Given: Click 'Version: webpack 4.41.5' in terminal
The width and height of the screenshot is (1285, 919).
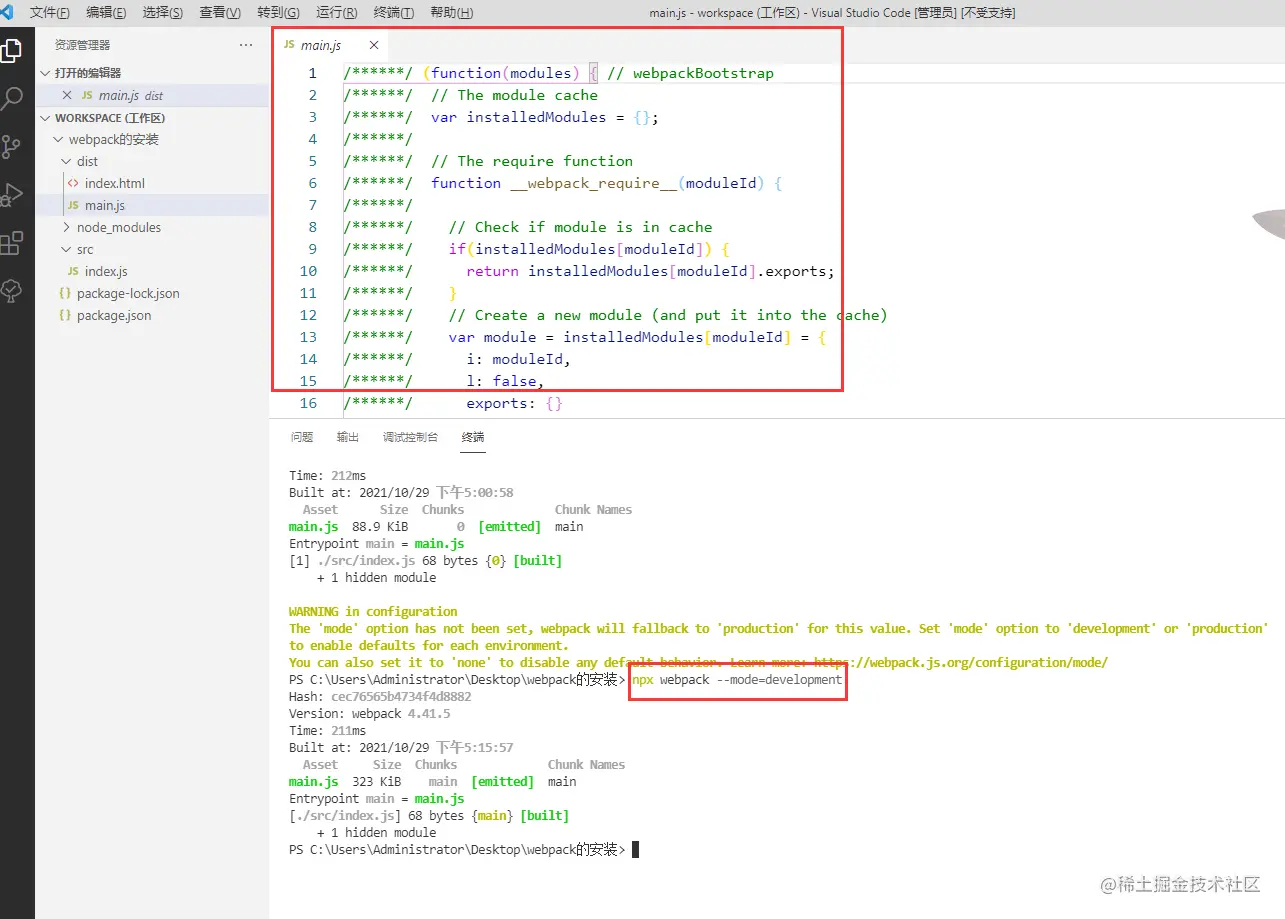Looking at the screenshot, I should point(370,713).
